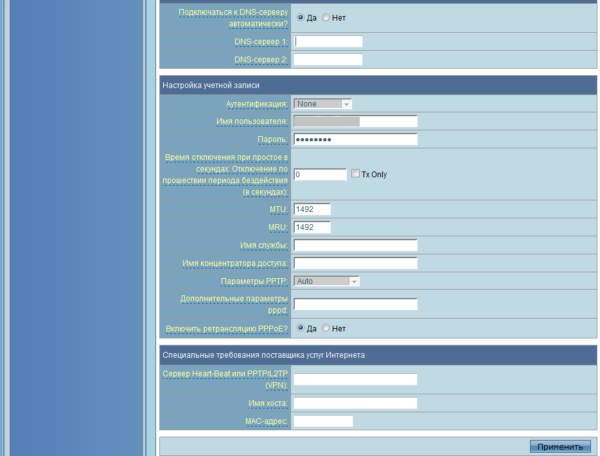Click the DNS-сервер 2 input field
Screen dimensions: 600x456
(328, 59)
